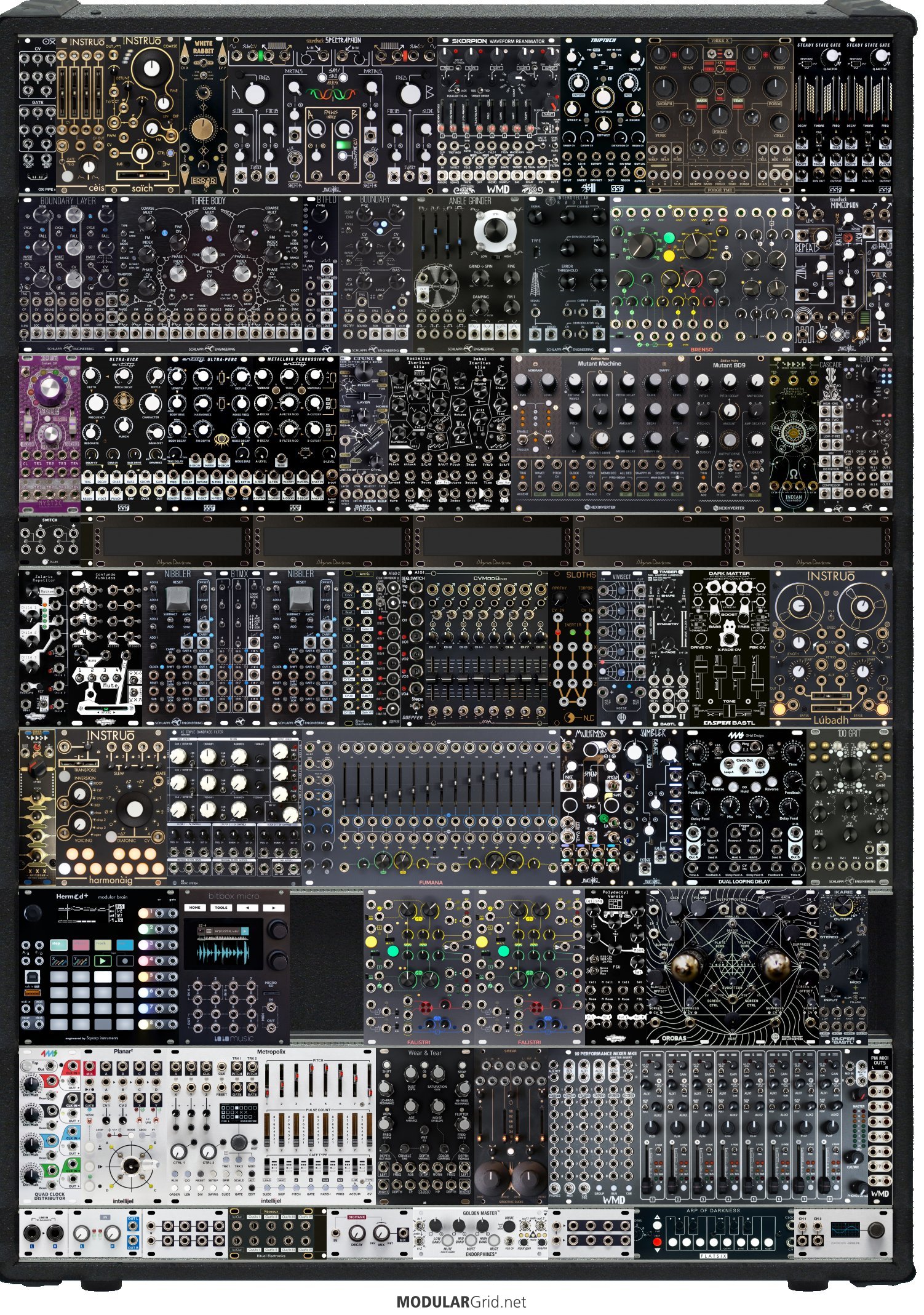The height and width of the screenshot is (1315, 924).
Task: Select the Interstellar Radio module
Action: click(567, 275)
